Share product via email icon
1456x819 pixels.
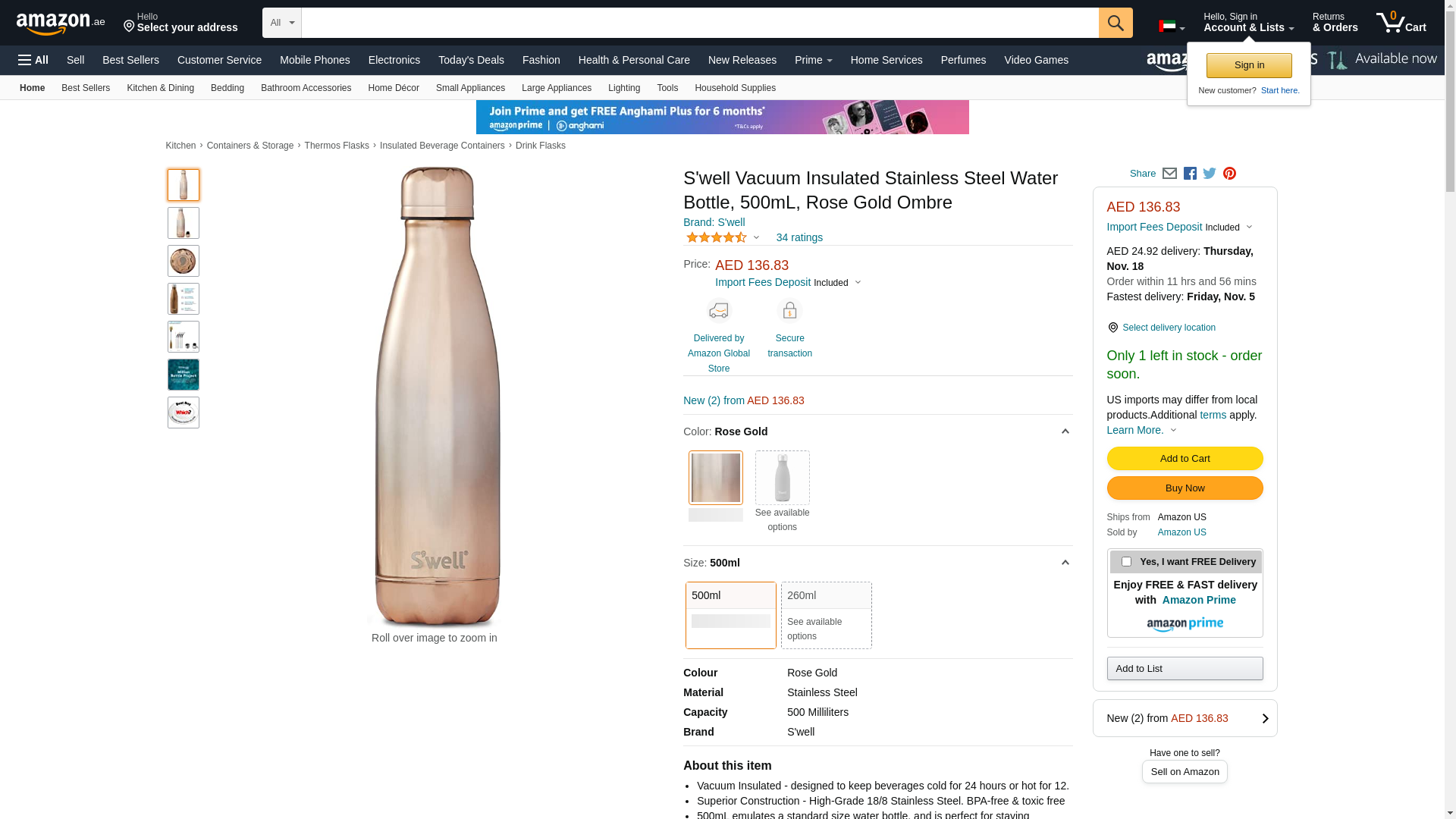1169,174
